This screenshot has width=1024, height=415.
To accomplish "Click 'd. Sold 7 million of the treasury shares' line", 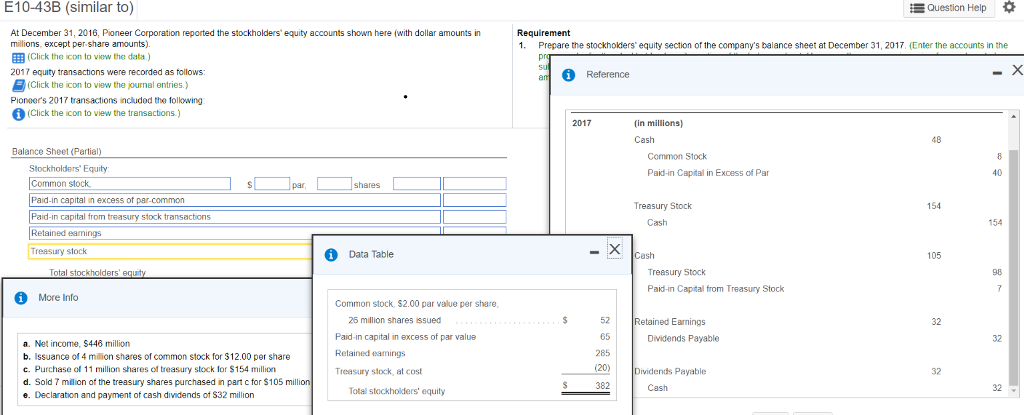I will pos(166,382).
